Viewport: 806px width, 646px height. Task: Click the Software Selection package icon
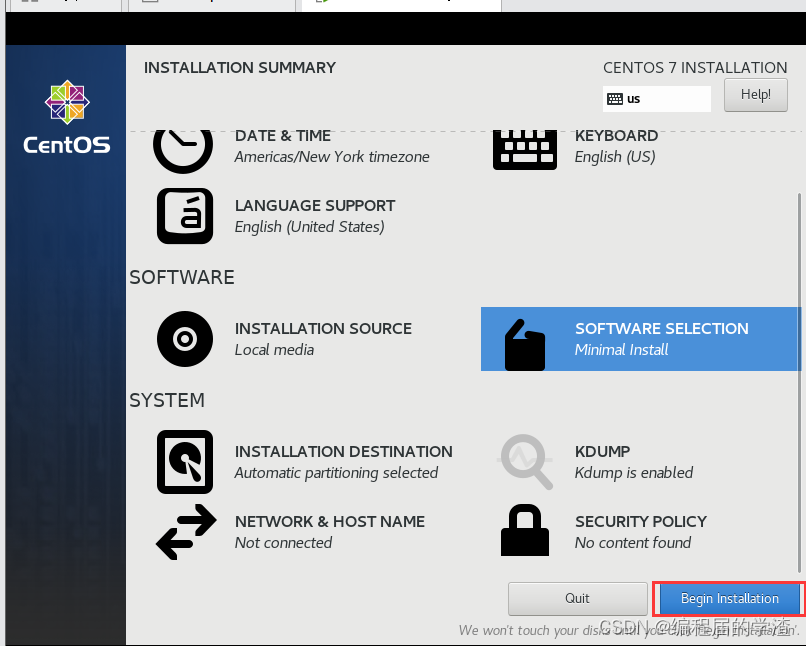click(x=525, y=345)
